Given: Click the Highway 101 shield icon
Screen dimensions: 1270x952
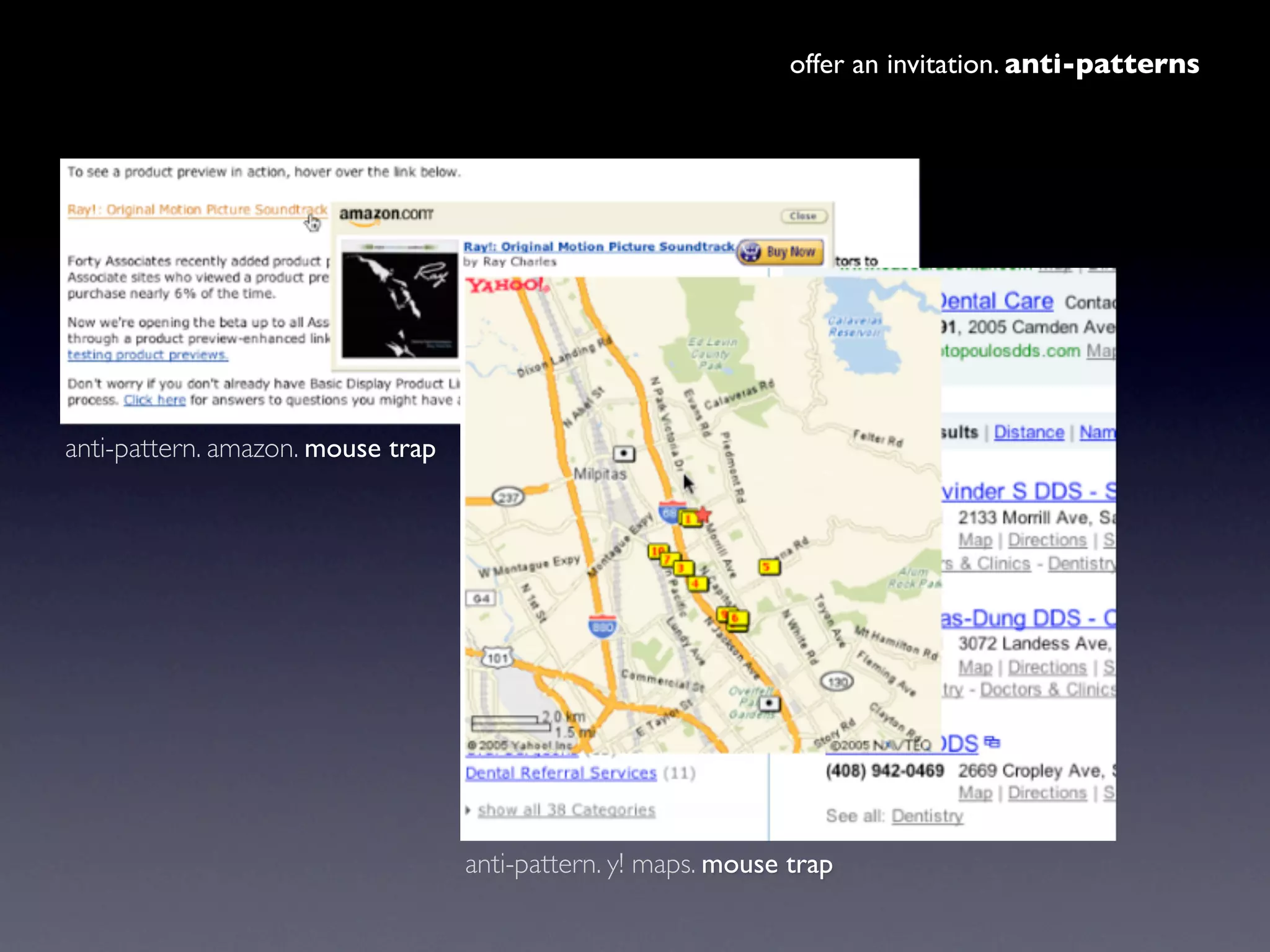Looking at the screenshot, I should (497, 658).
